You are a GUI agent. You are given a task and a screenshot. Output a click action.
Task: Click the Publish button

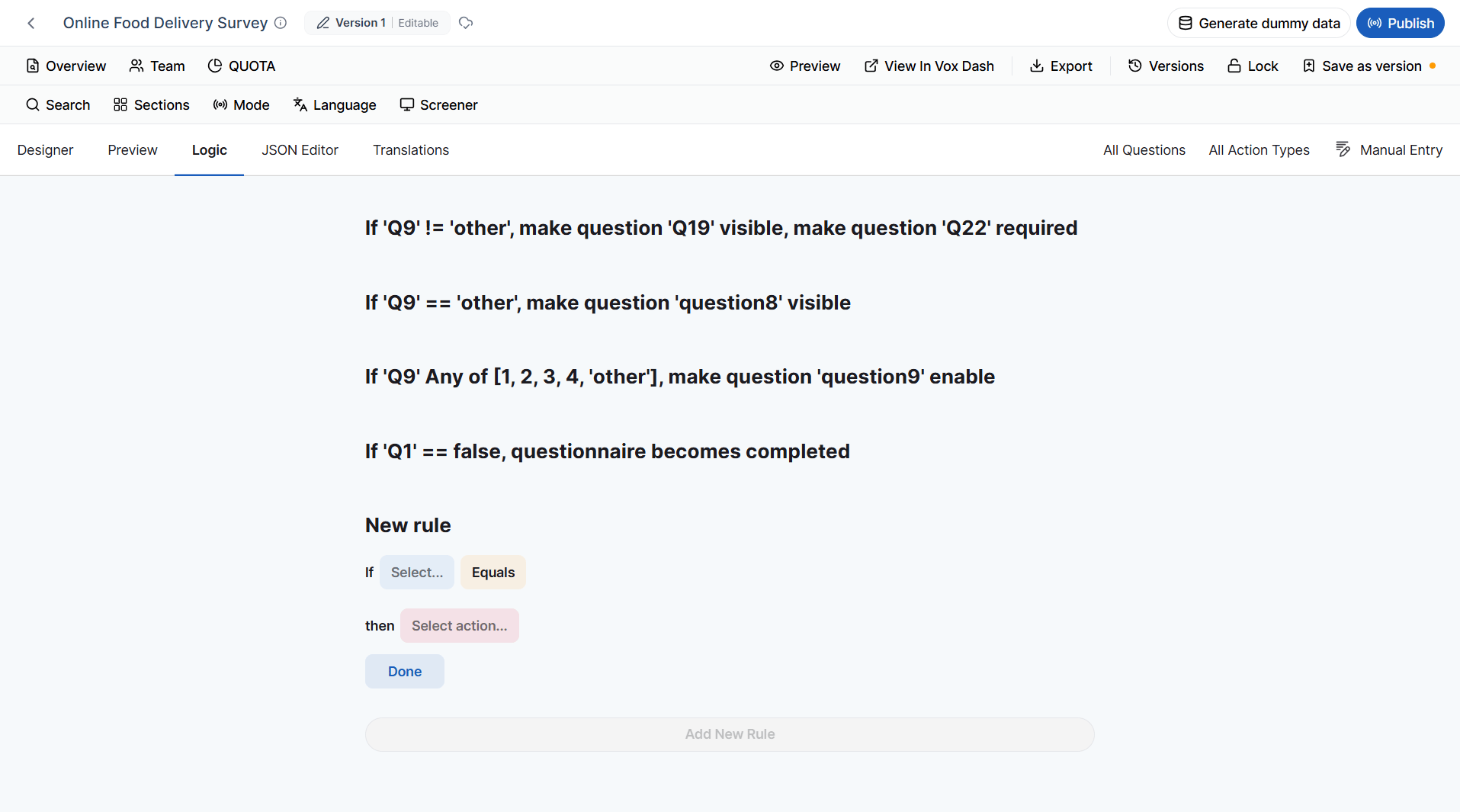coord(1400,23)
